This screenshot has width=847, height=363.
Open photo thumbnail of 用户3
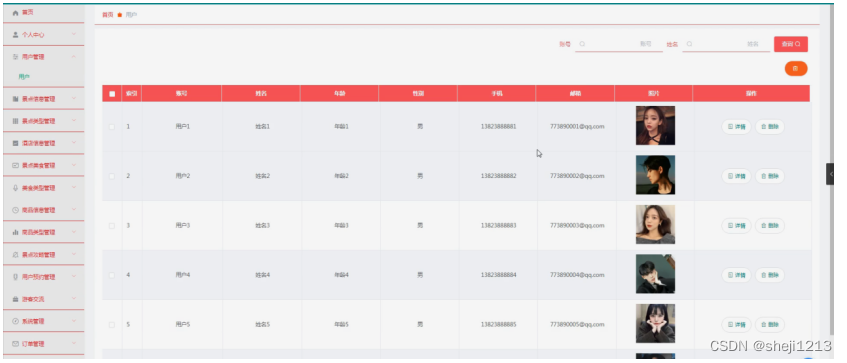pos(655,225)
